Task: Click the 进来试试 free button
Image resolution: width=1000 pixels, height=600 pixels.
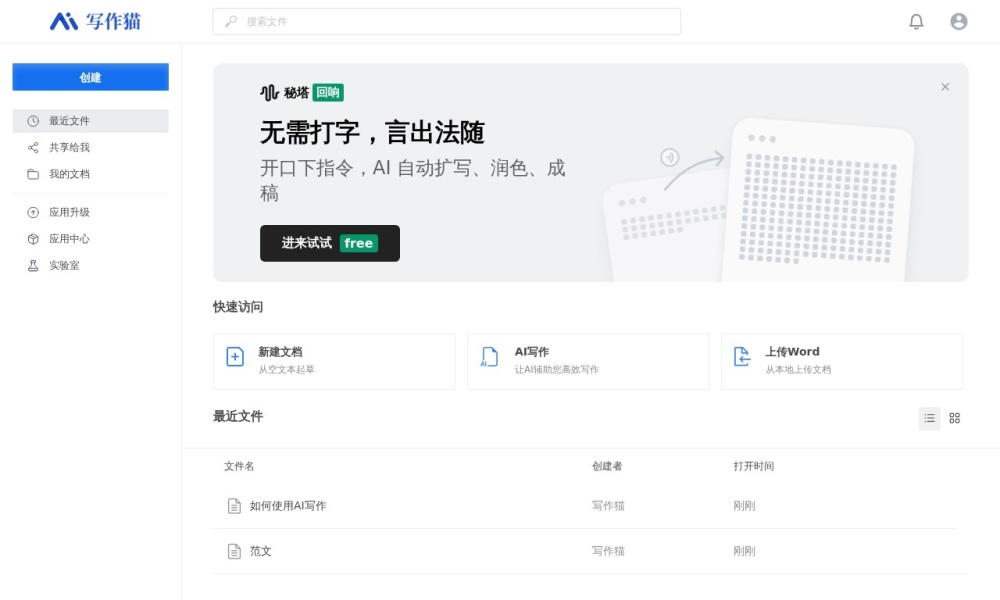Action: click(x=330, y=243)
